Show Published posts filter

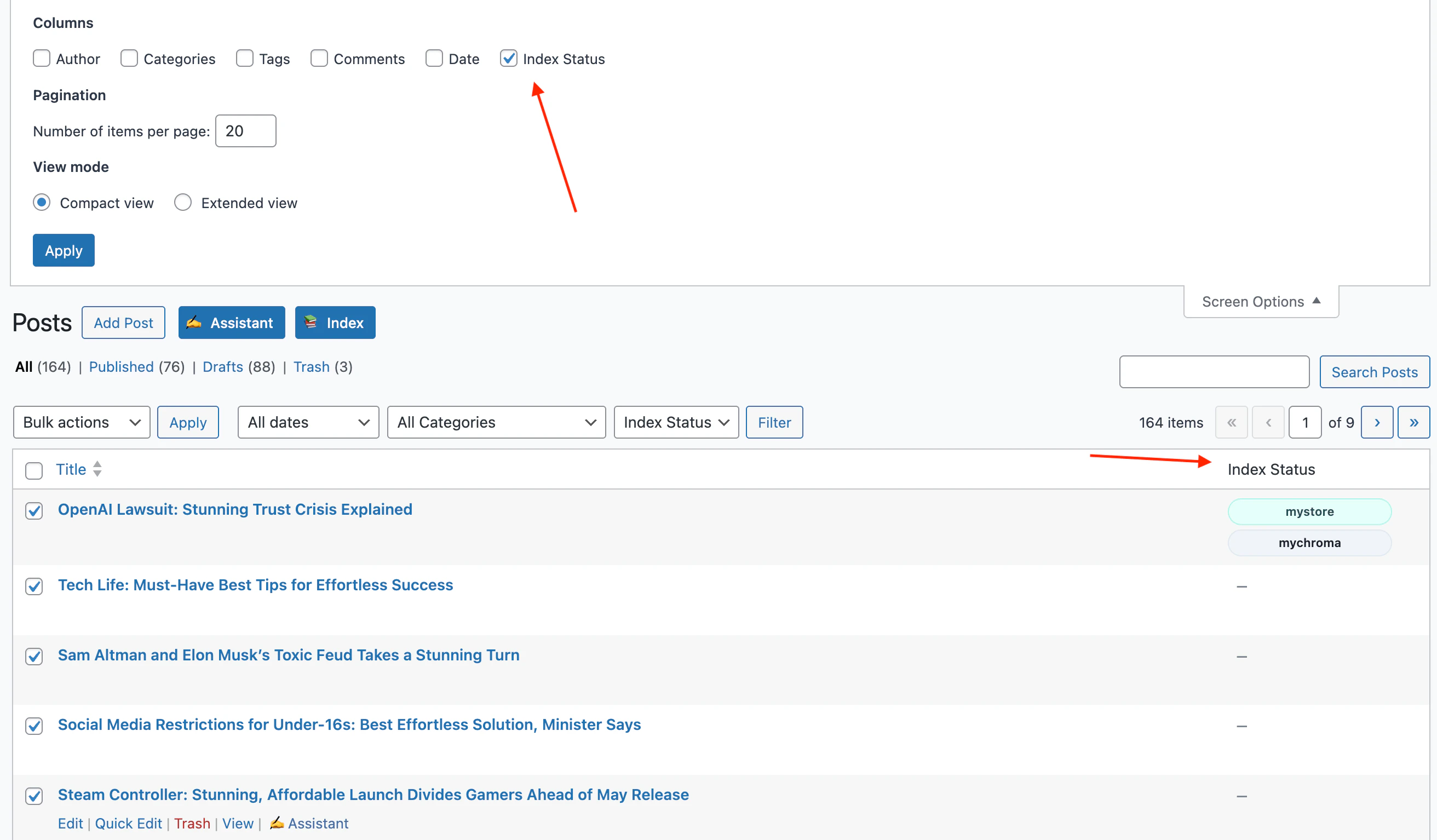pos(121,367)
